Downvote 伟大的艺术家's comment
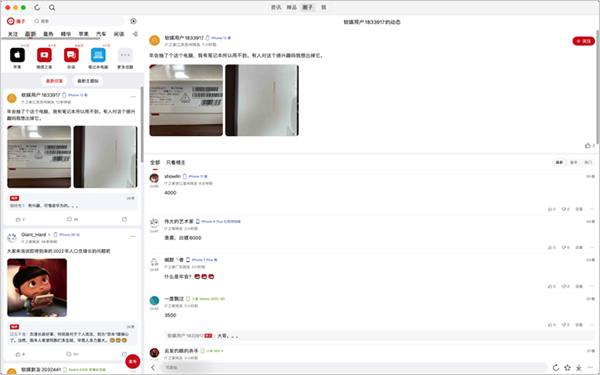Image resolution: width=600 pixels, height=375 pixels. (x=565, y=248)
